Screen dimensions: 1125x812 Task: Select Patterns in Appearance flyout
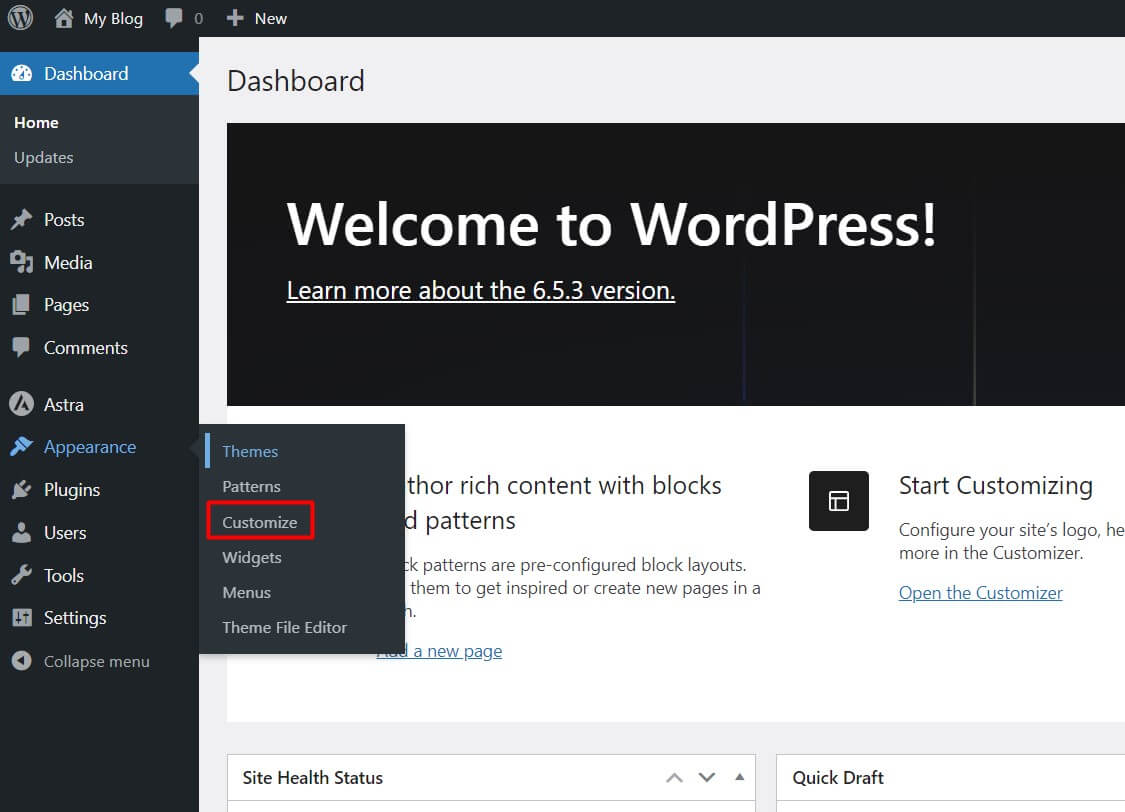point(251,486)
